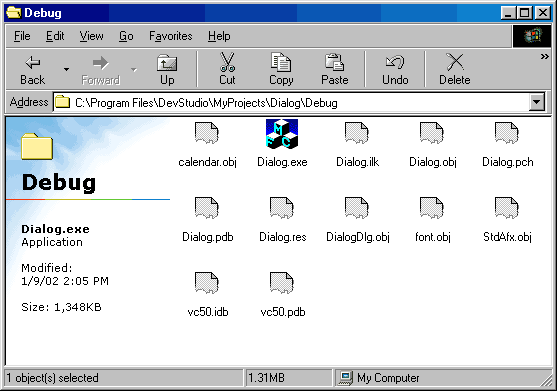The height and width of the screenshot is (391, 557).
Task: Minimize the Debug window
Action: click(x=508, y=13)
